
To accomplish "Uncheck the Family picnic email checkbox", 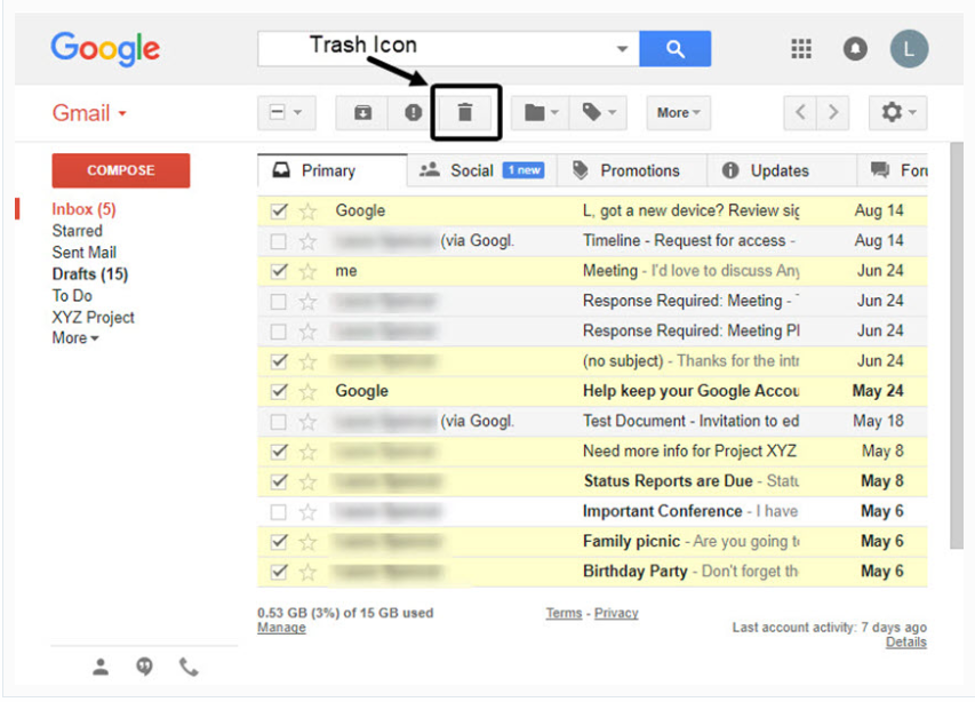I will 279,542.
